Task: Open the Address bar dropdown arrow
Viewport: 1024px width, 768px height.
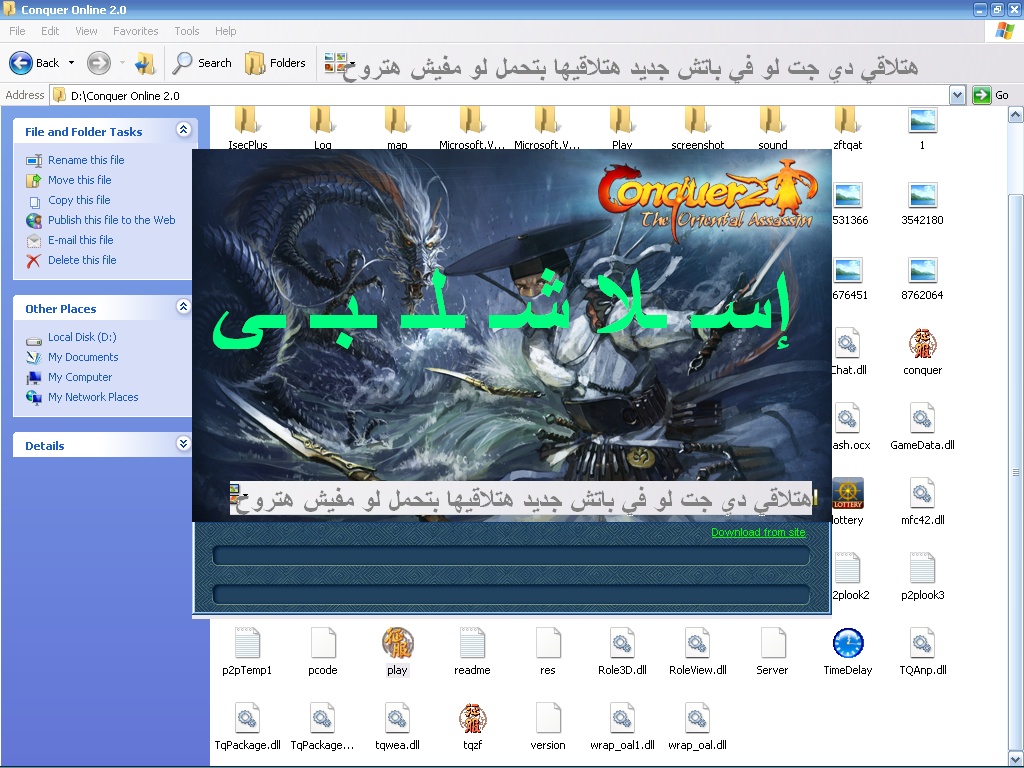Action: [957, 95]
